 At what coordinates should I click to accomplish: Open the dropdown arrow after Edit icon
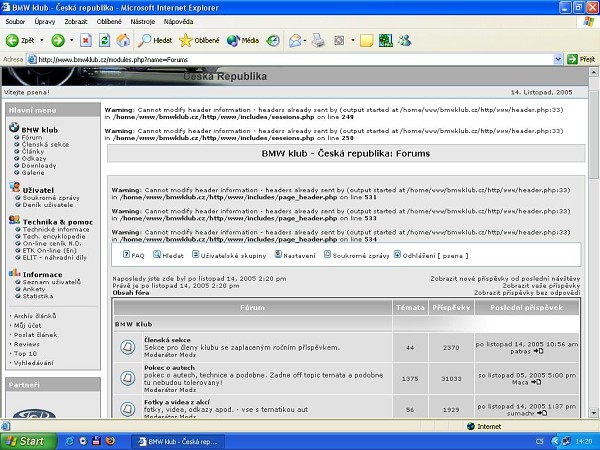[x=352, y=40]
